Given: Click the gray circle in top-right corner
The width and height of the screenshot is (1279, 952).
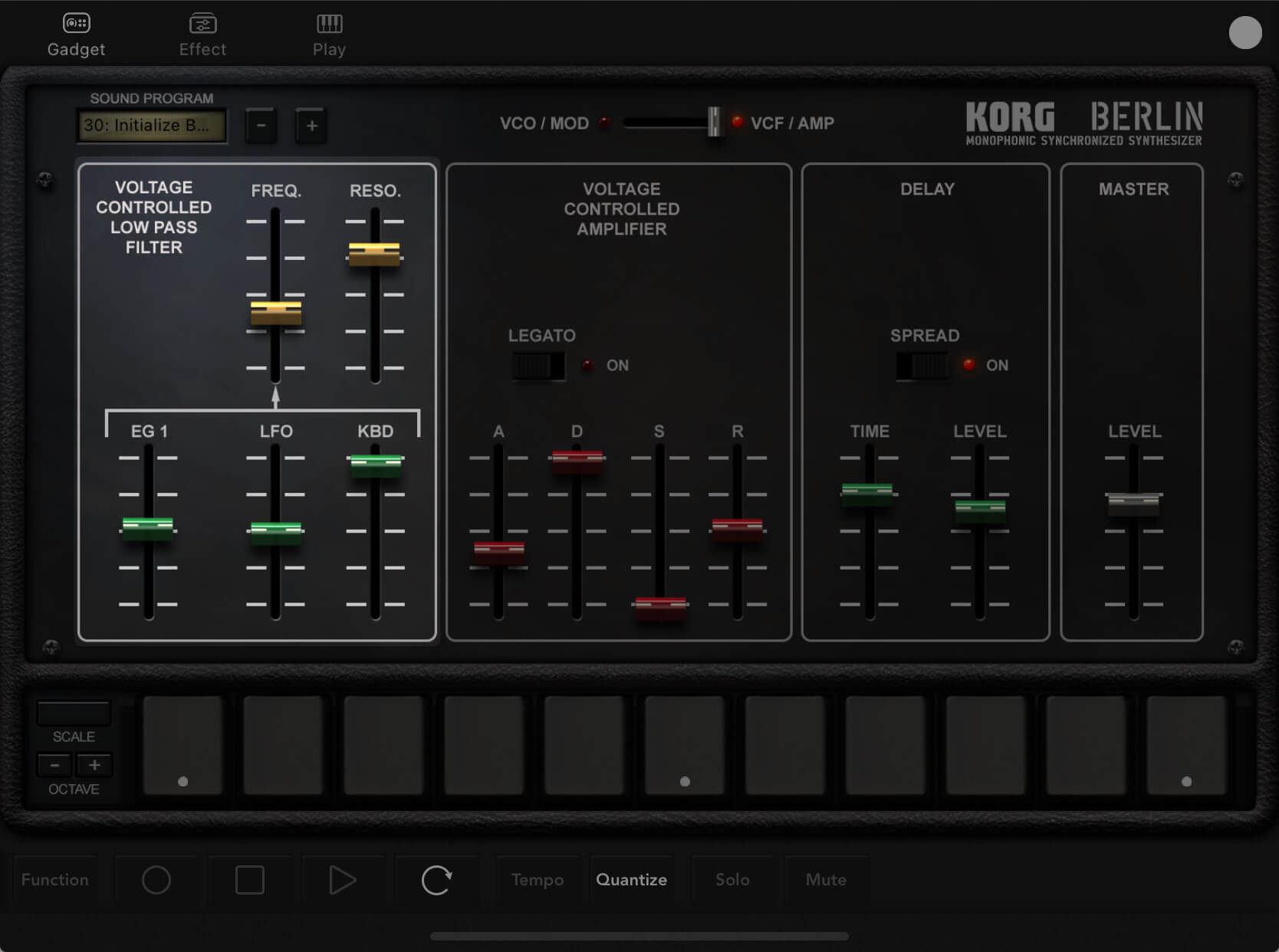Looking at the screenshot, I should tap(1244, 33).
